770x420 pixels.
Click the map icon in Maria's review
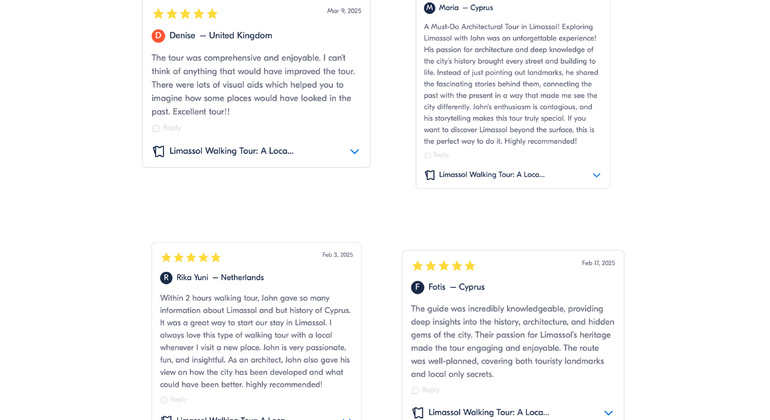coord(430,175)
